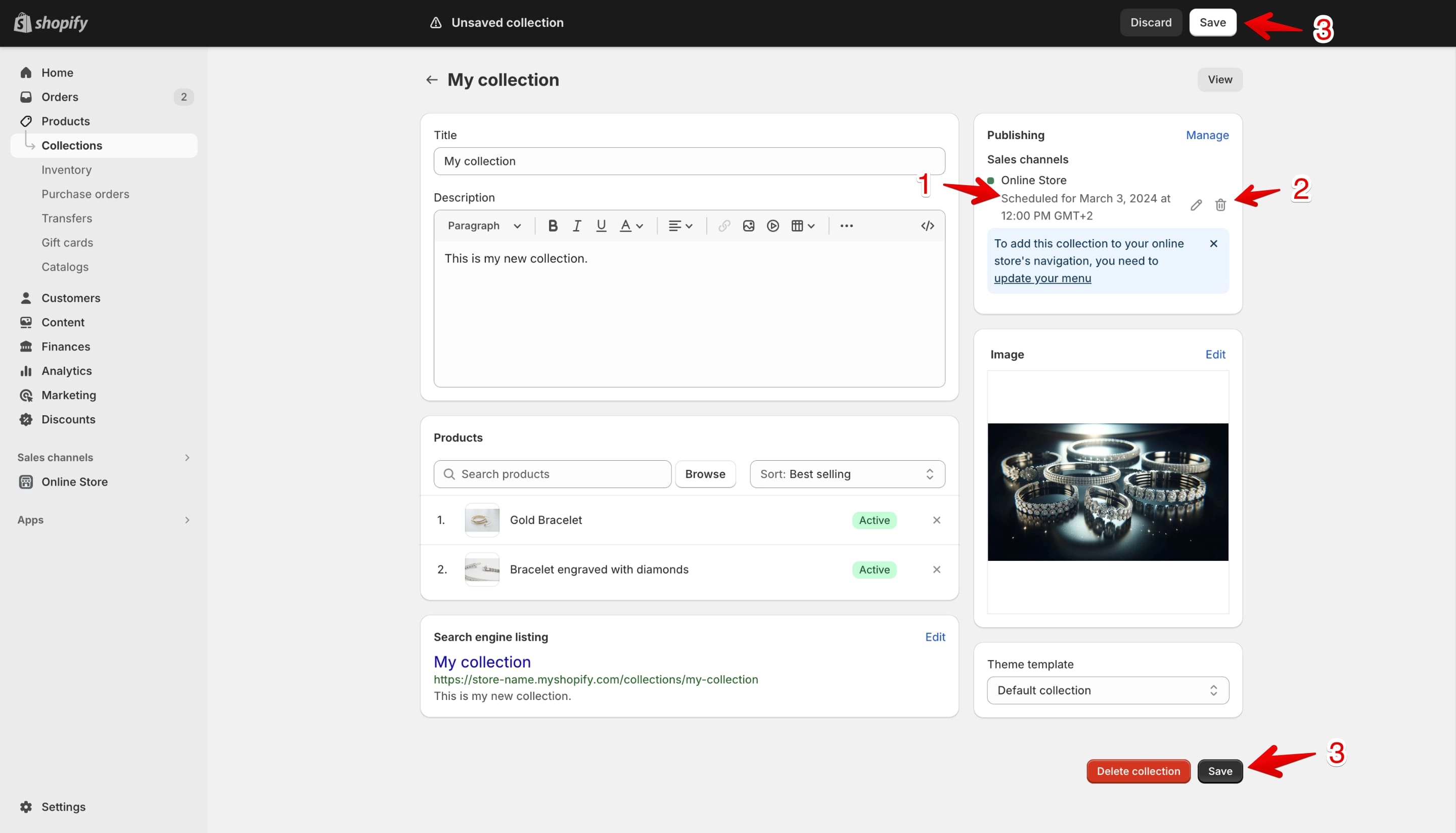The image size is (1456, 833).
Task: Expand the Sales channels section
Action: pyautogui.click(x=104, y=458)
